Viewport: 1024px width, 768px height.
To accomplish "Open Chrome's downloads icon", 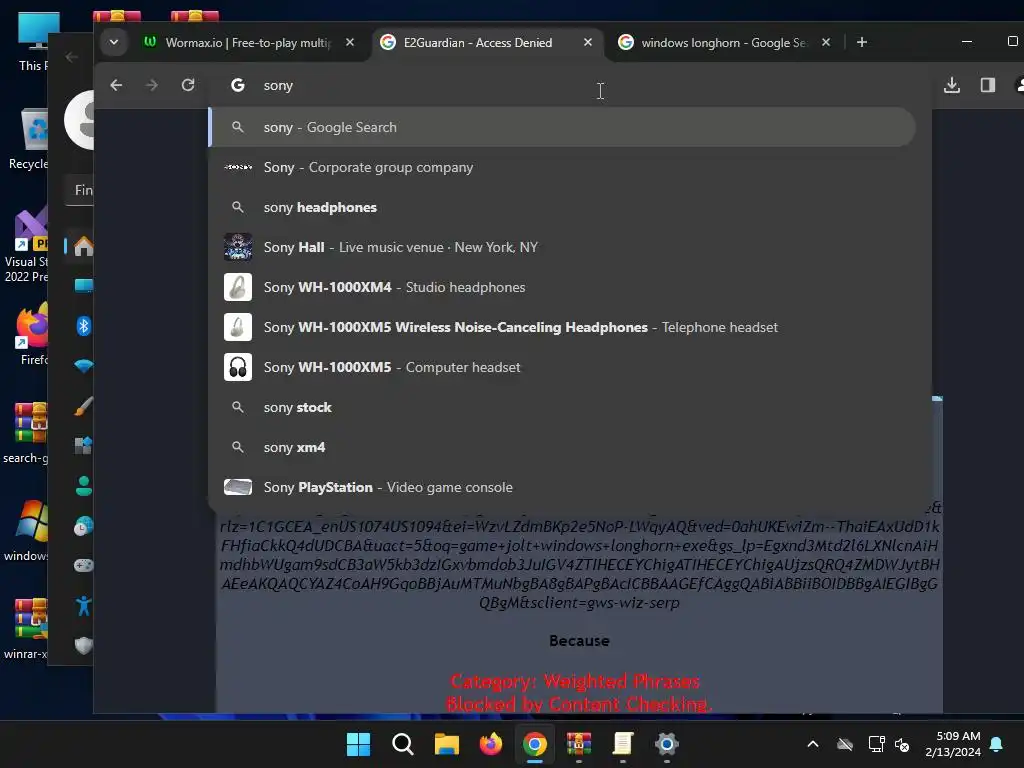I will (x=952, y=85).
